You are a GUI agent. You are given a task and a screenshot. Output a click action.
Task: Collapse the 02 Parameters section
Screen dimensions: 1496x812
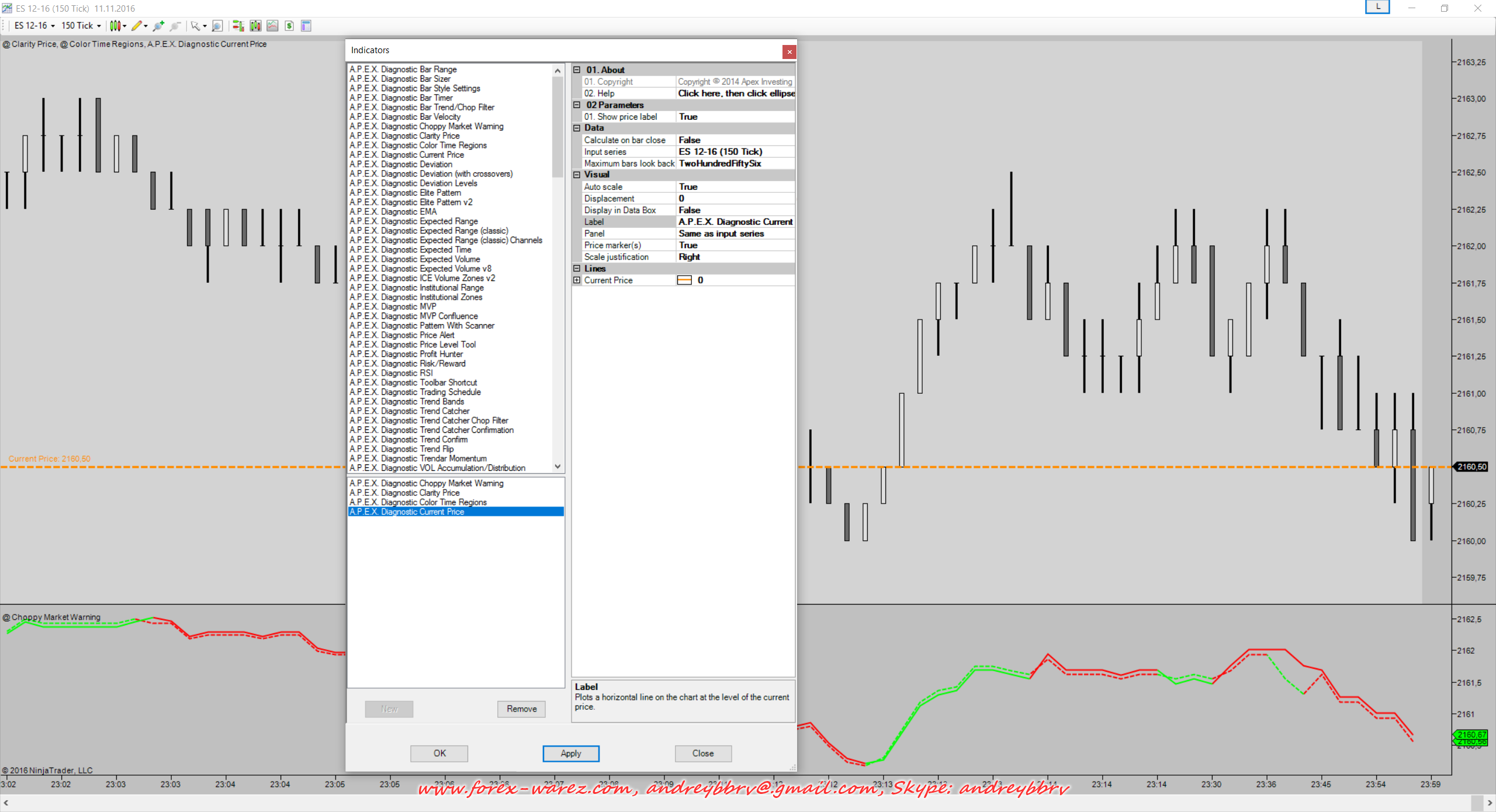pos(577,105)
